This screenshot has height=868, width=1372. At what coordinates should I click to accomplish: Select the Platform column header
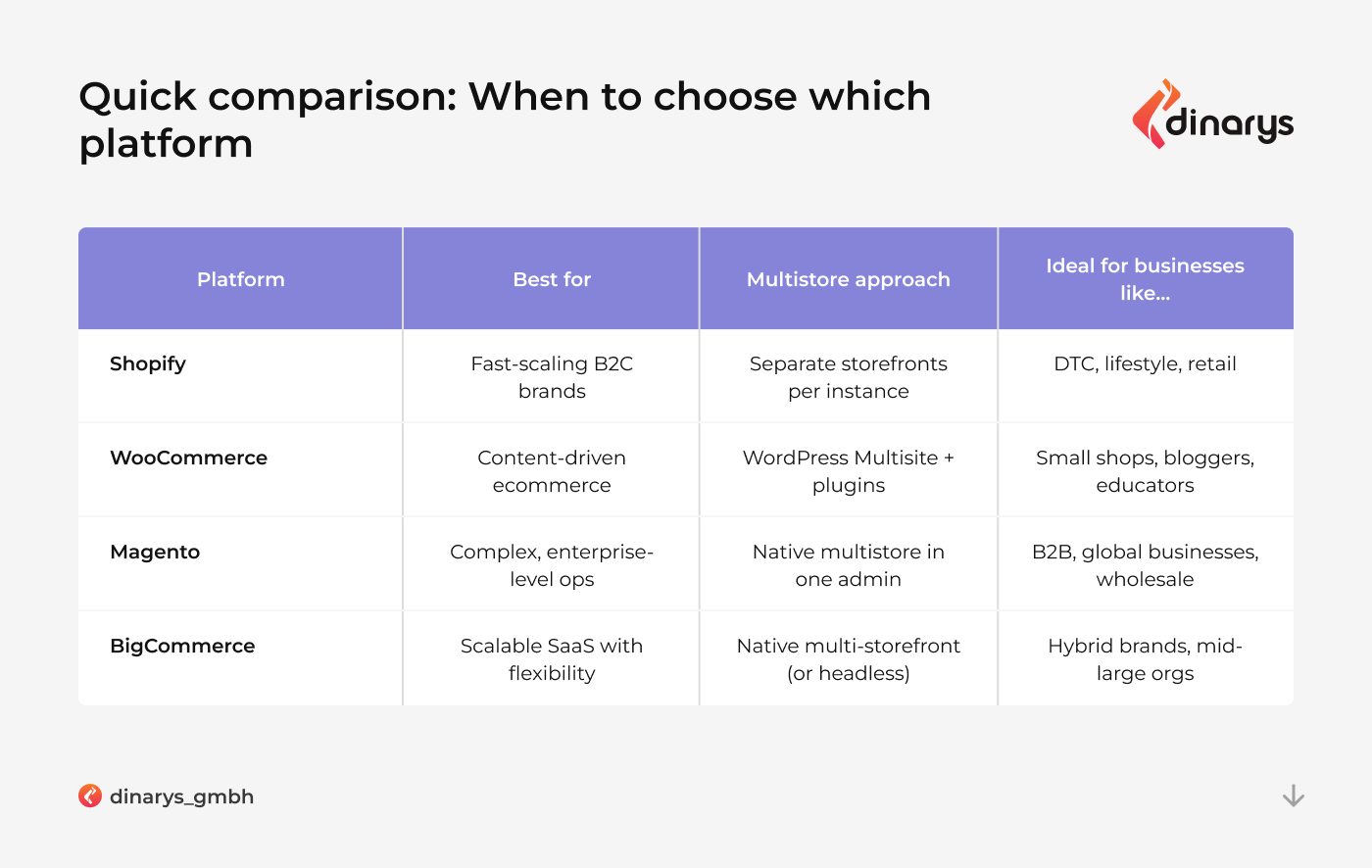(x=241, y=279)
